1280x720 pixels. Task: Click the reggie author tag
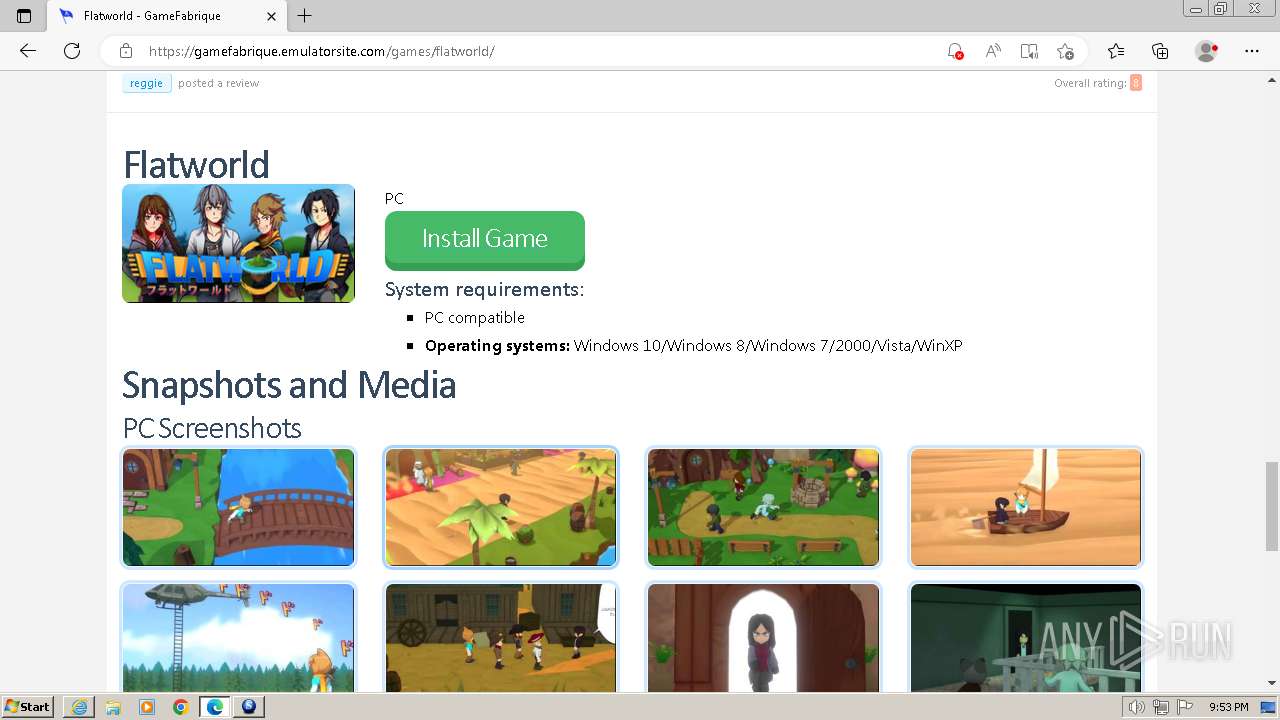point(146,83)
